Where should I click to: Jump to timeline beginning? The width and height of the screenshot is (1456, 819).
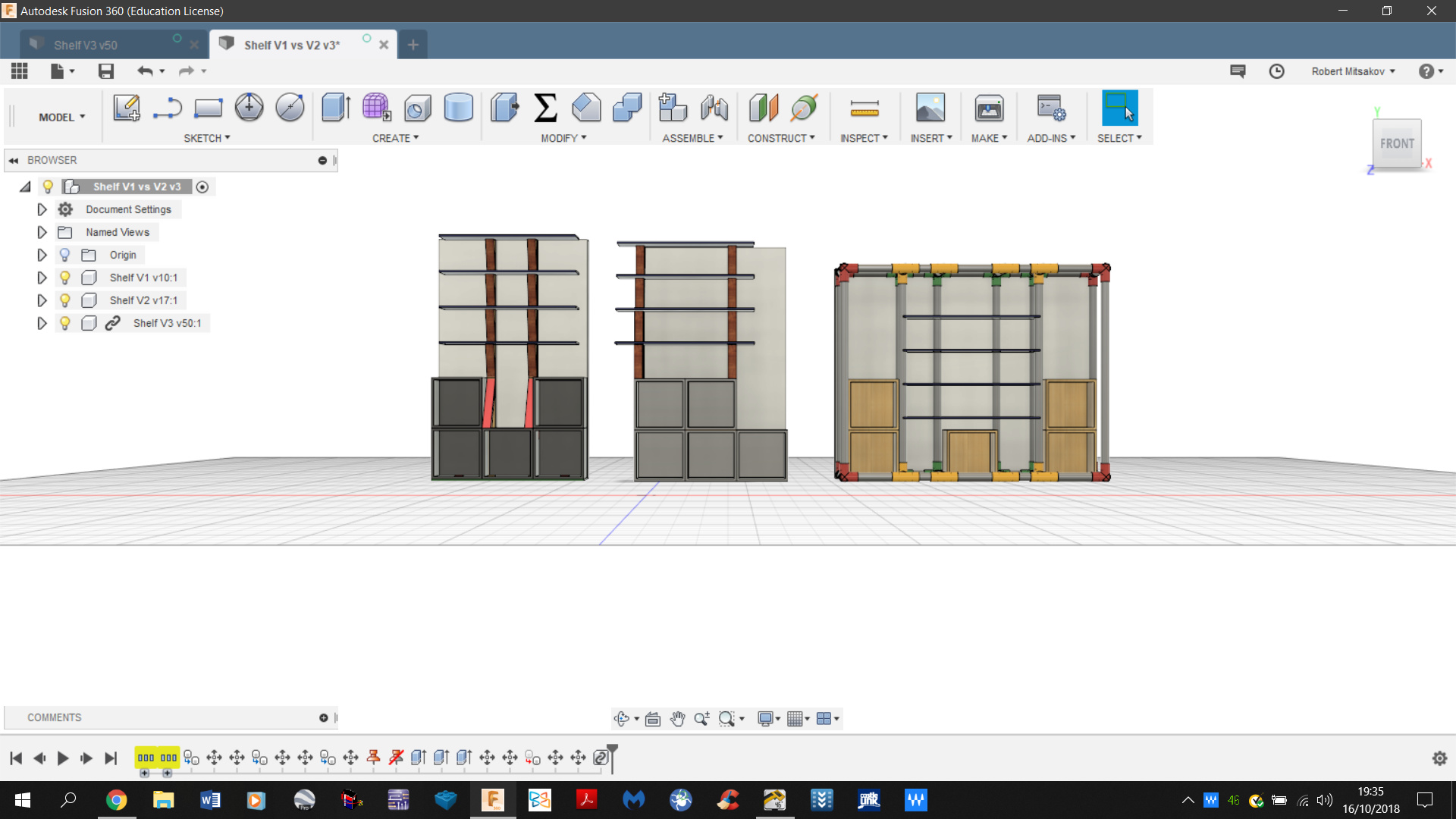point(16,758)
